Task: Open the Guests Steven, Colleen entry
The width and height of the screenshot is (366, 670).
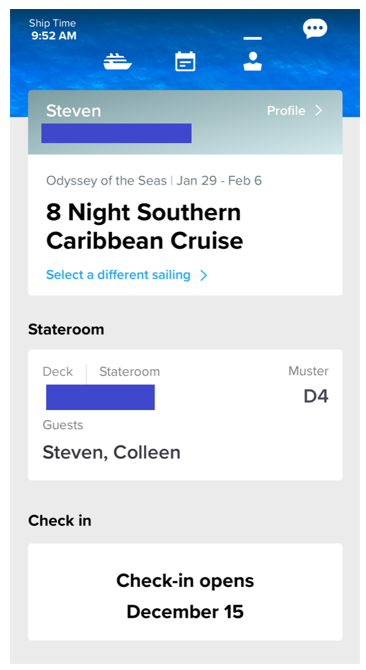Action: (111, 441)
